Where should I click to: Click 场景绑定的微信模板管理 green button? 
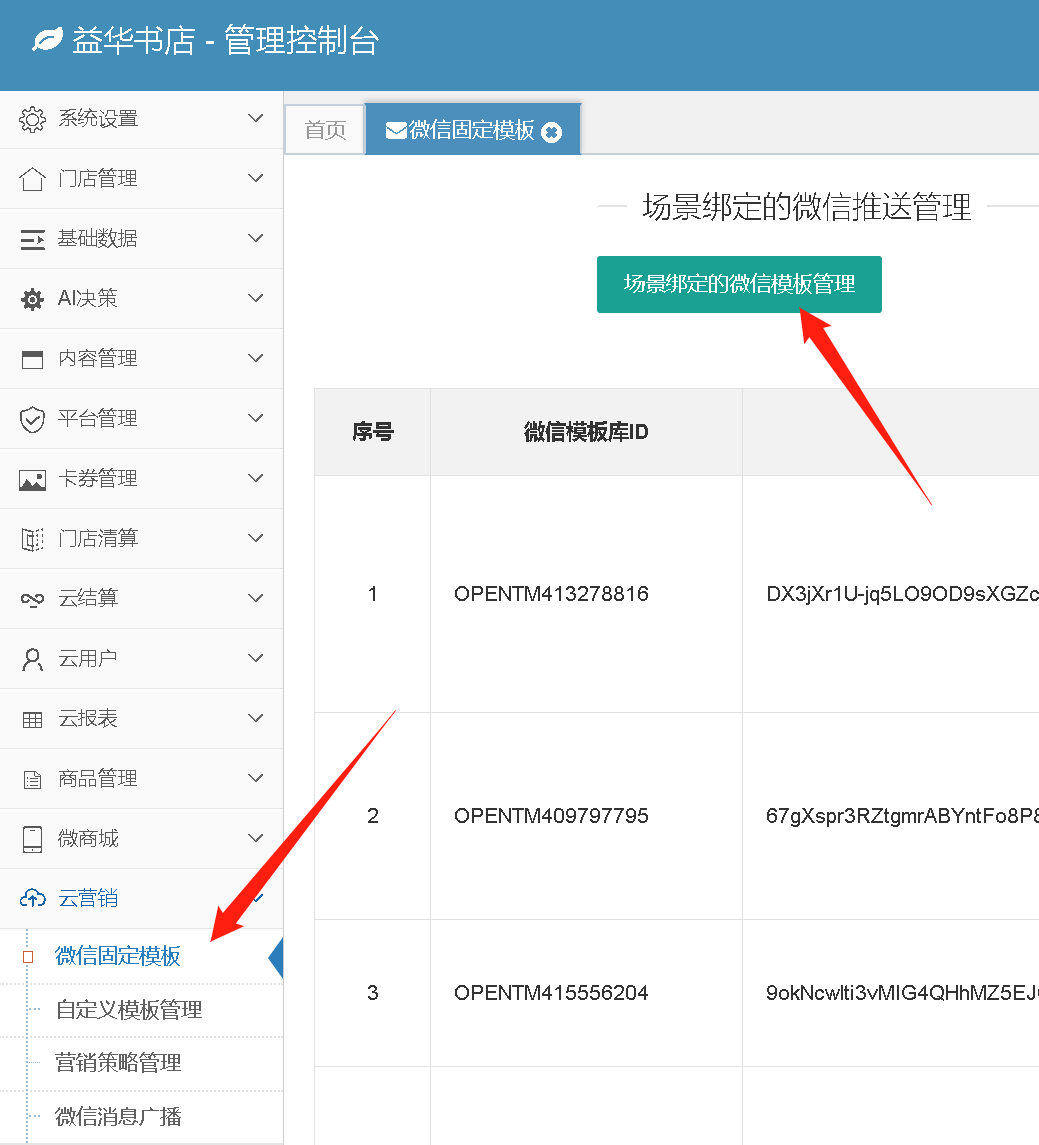(739, 285)
